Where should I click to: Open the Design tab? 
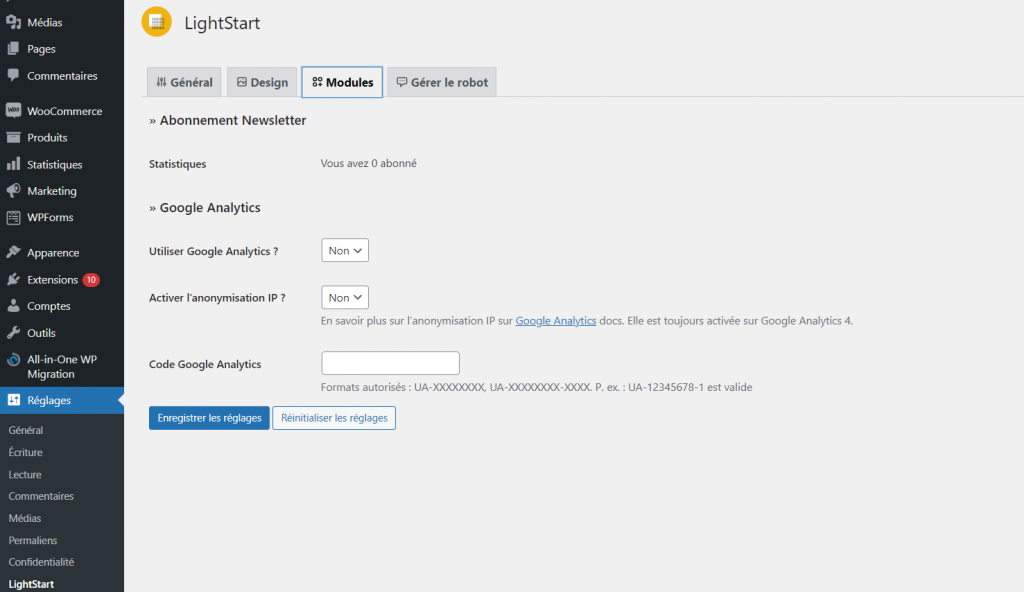pyautogui.click(x=262, y=83)
